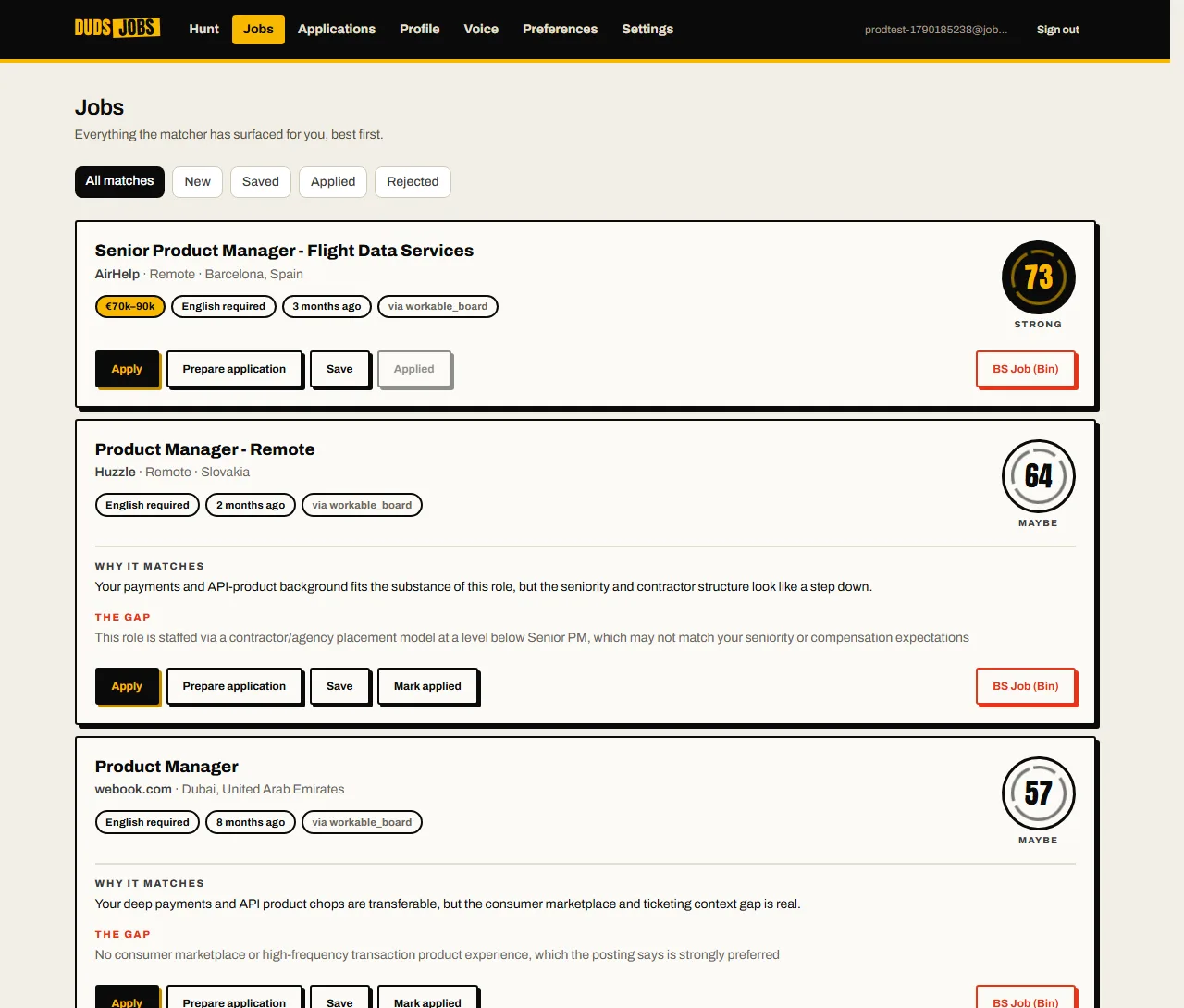Click the prodtest account email

pos(936,30)
